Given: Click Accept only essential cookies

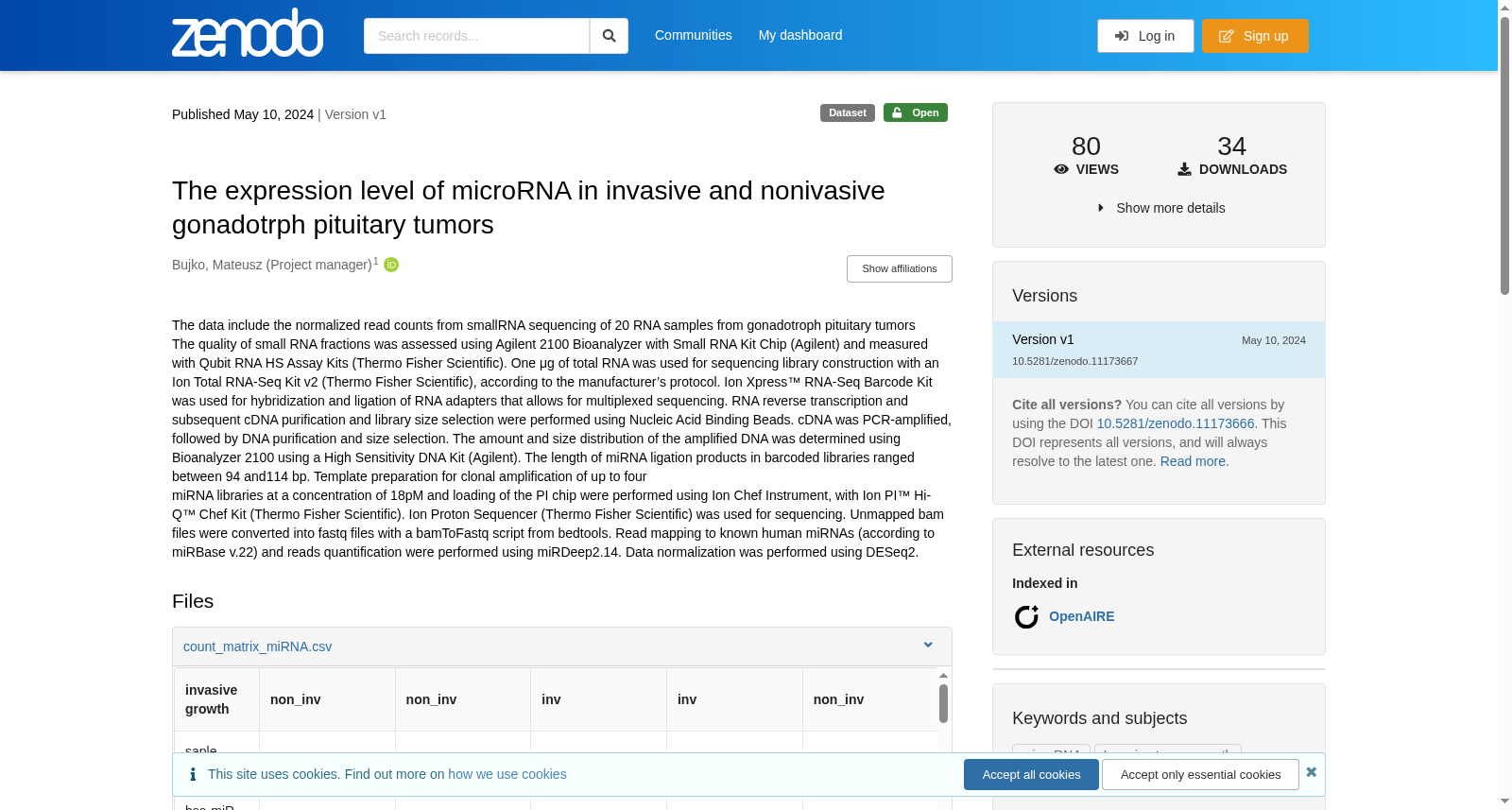Looking at the screenshot, I should (1200, 774).
